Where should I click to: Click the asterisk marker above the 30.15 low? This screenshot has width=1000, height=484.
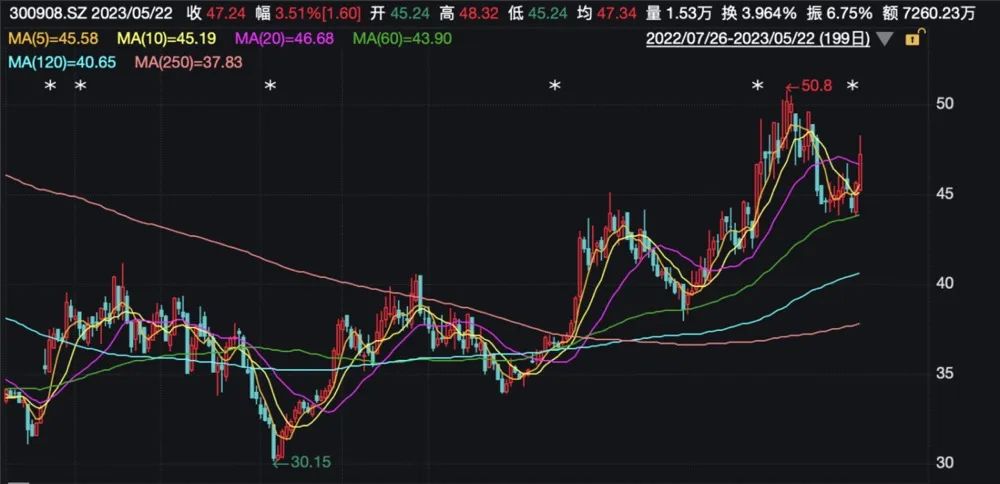pyautogui.click(x=270, y=85)
